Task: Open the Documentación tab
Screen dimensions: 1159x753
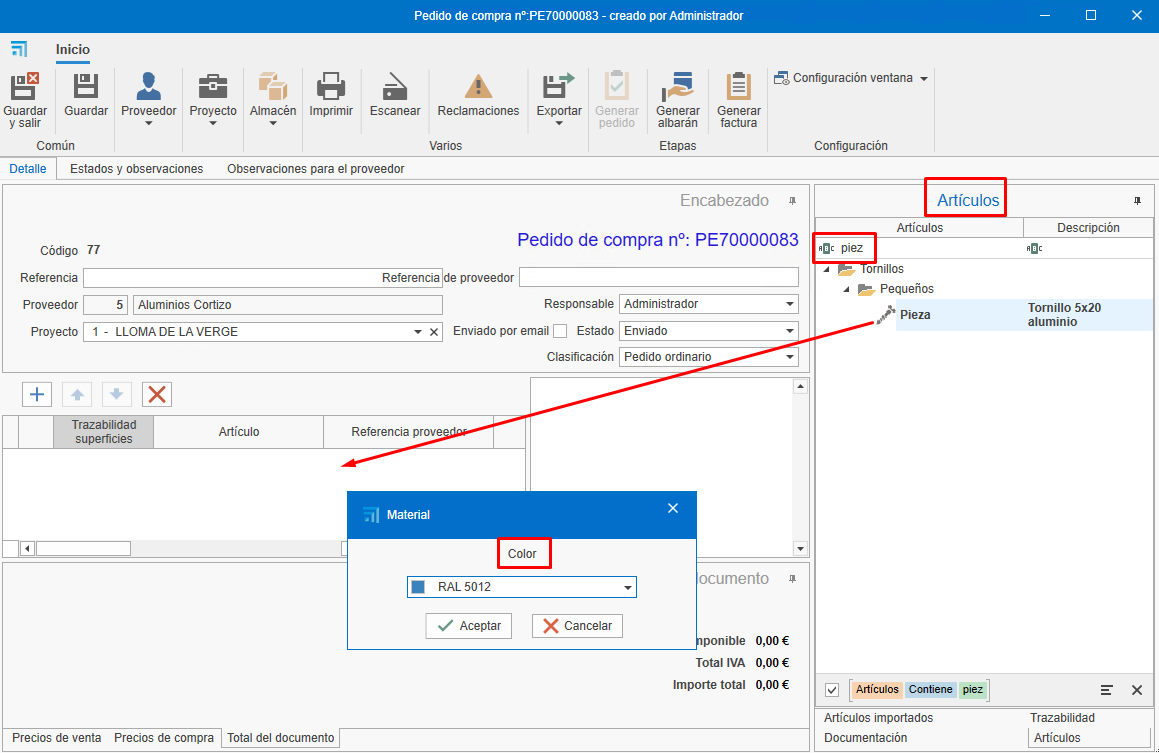Action: pyautogui.click(x=866, y=737)
